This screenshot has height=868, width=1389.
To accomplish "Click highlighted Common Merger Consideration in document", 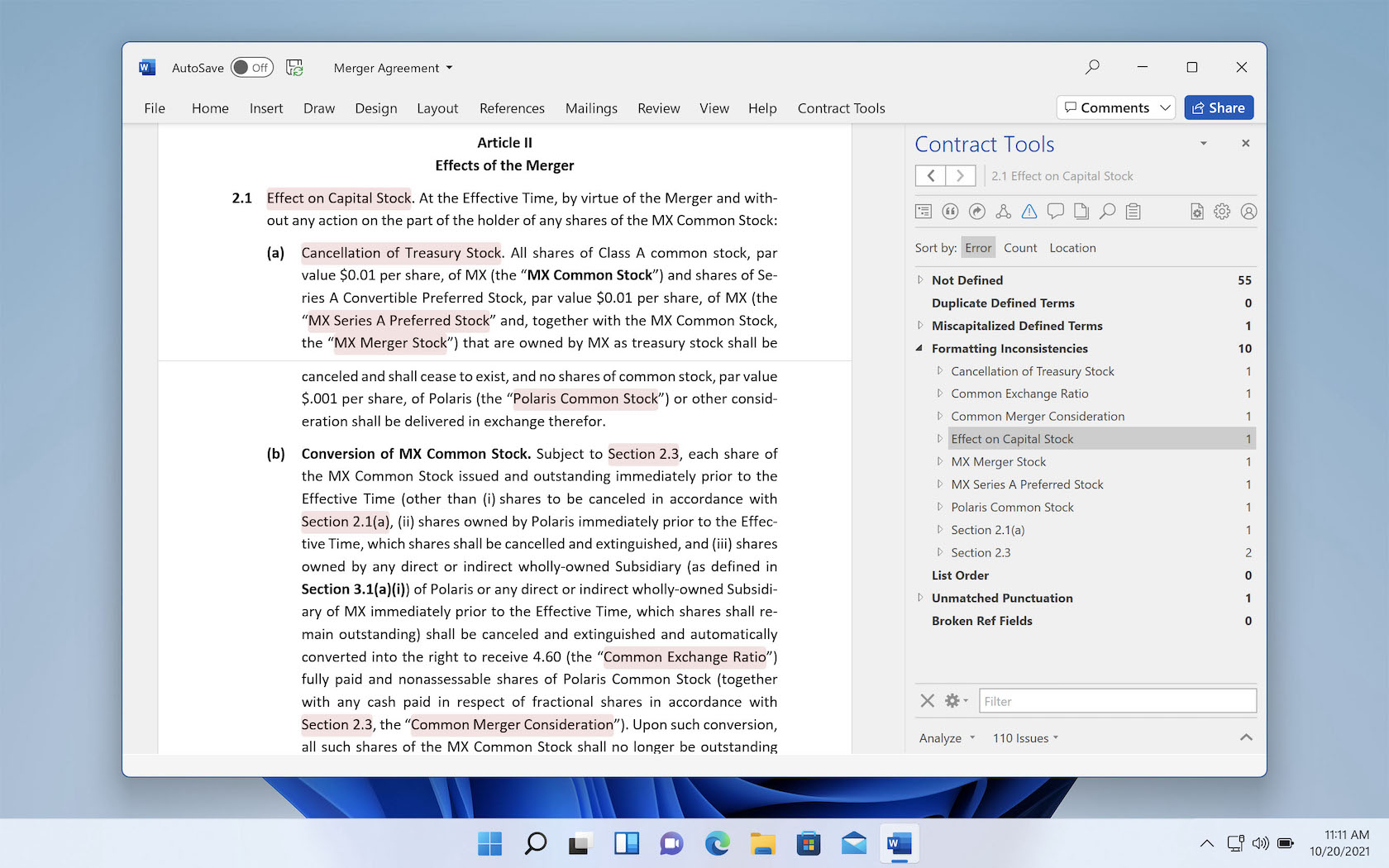I will tap(512, 725).
